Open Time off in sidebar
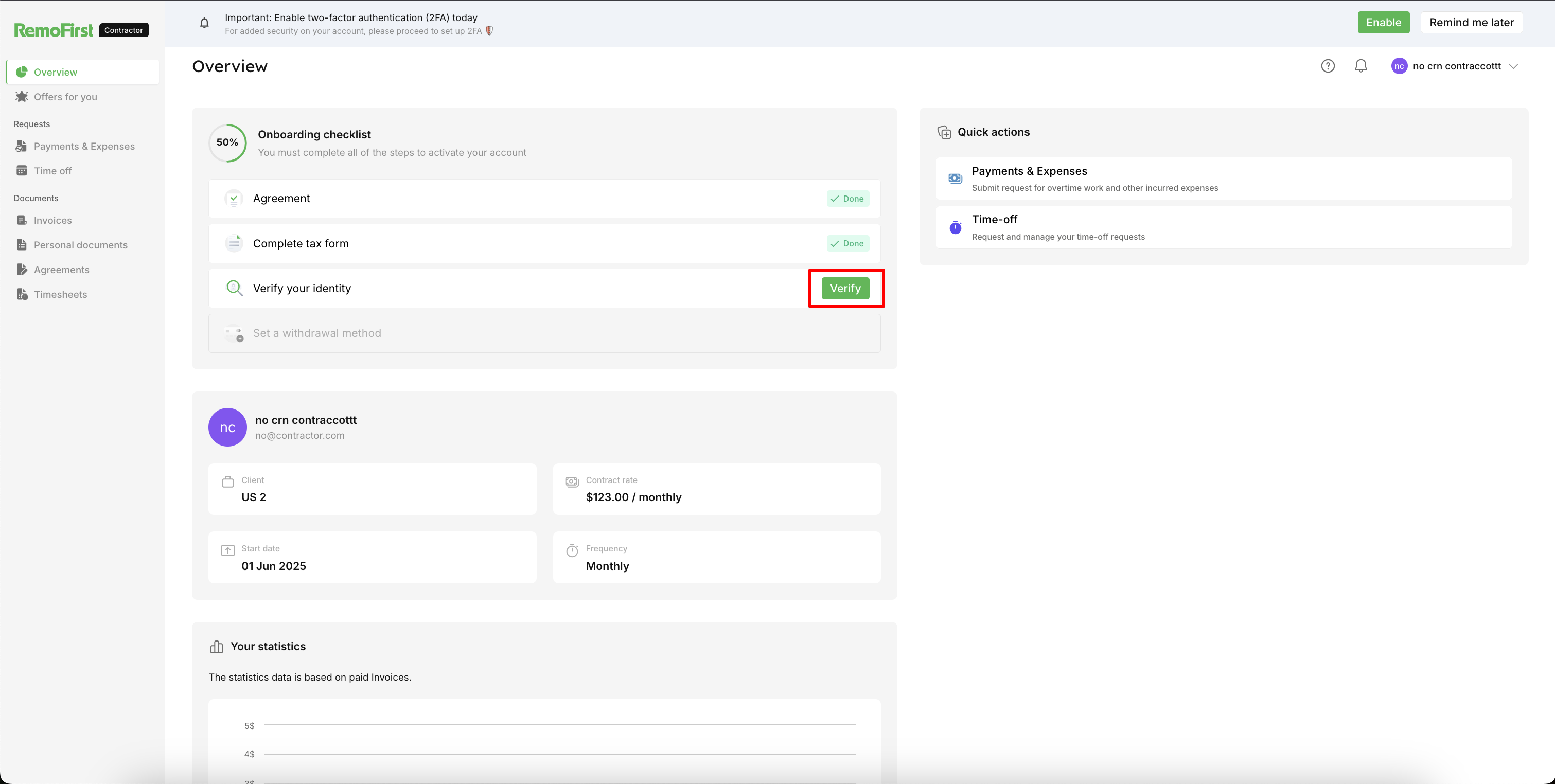 click(x=83, y=171)
